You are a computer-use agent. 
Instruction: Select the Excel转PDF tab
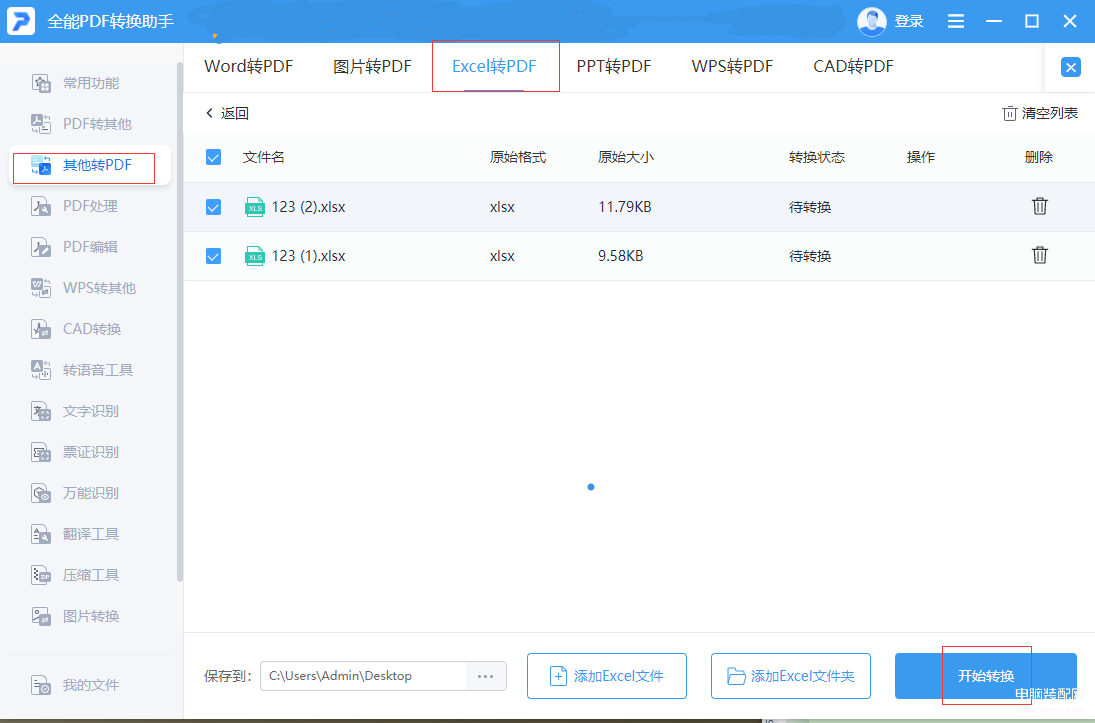point(494,66)
